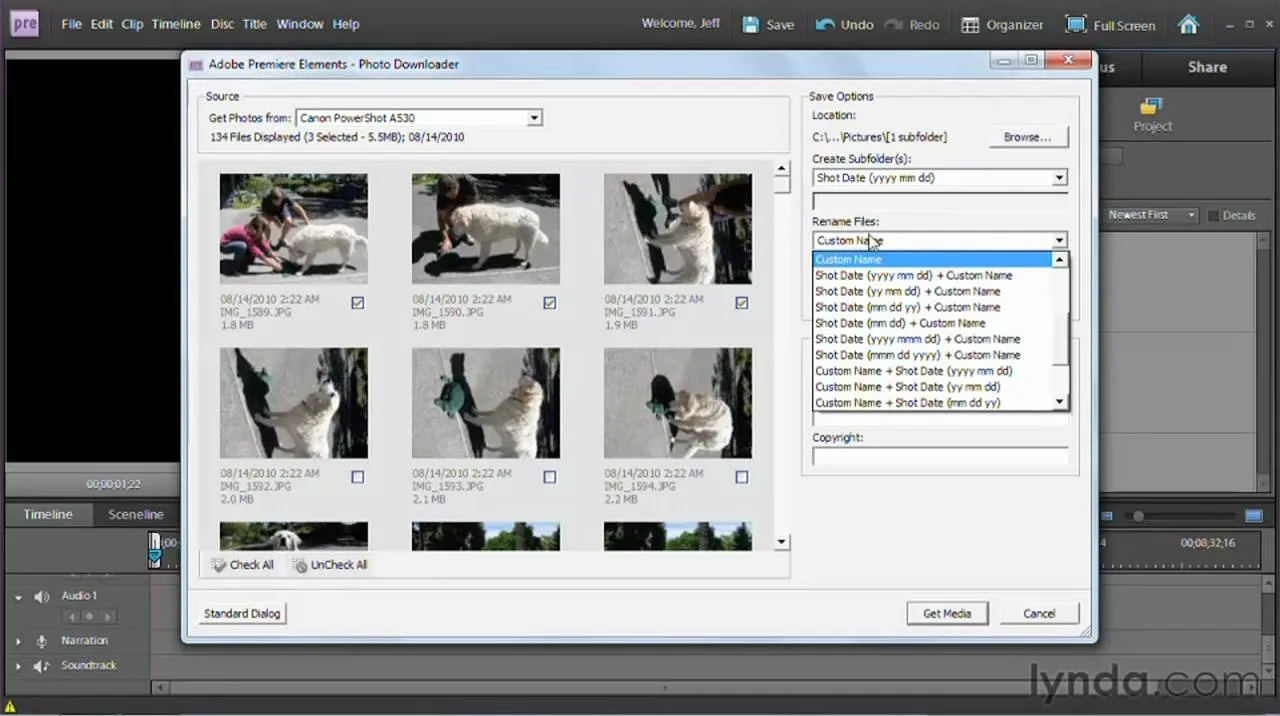Uncheck photo IMG_1590.JPG checkbox
The width and height of the screenshot is (1280, 716).
click(550, 302)
